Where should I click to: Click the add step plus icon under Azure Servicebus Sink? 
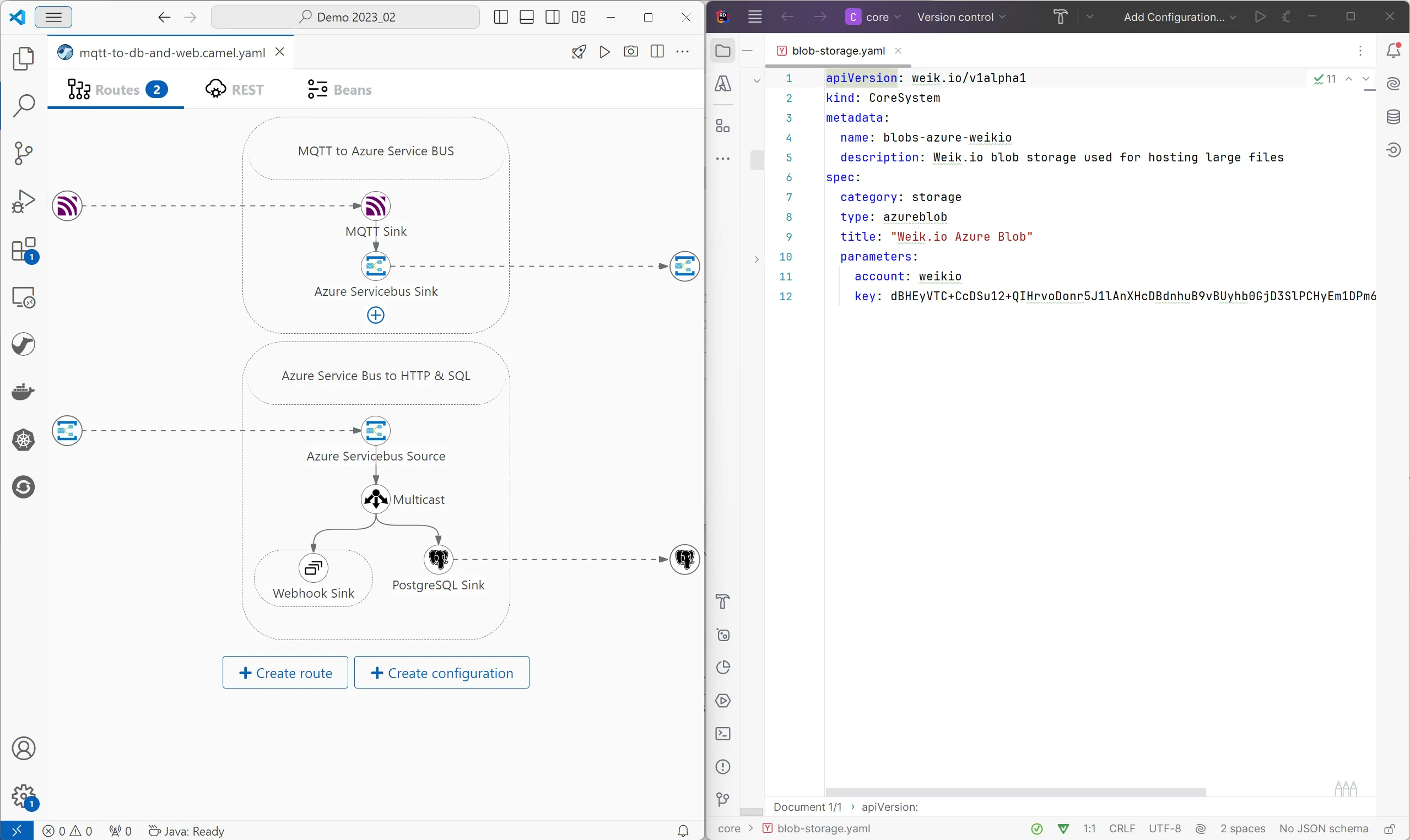click(376, 315)
